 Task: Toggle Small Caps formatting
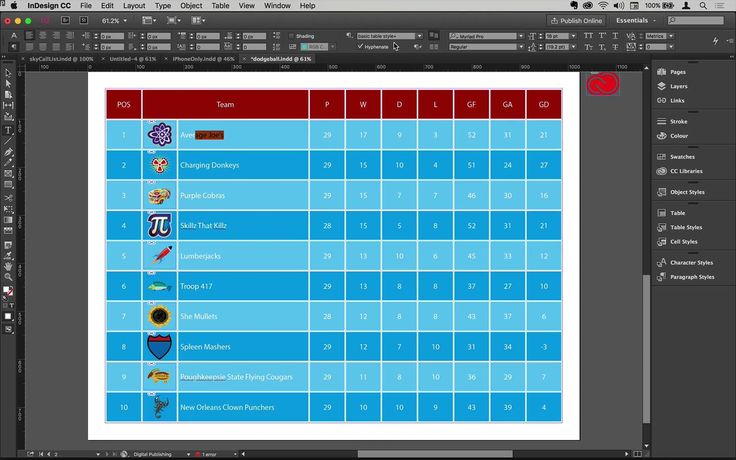pyautogui.click(x=588, y=47)
